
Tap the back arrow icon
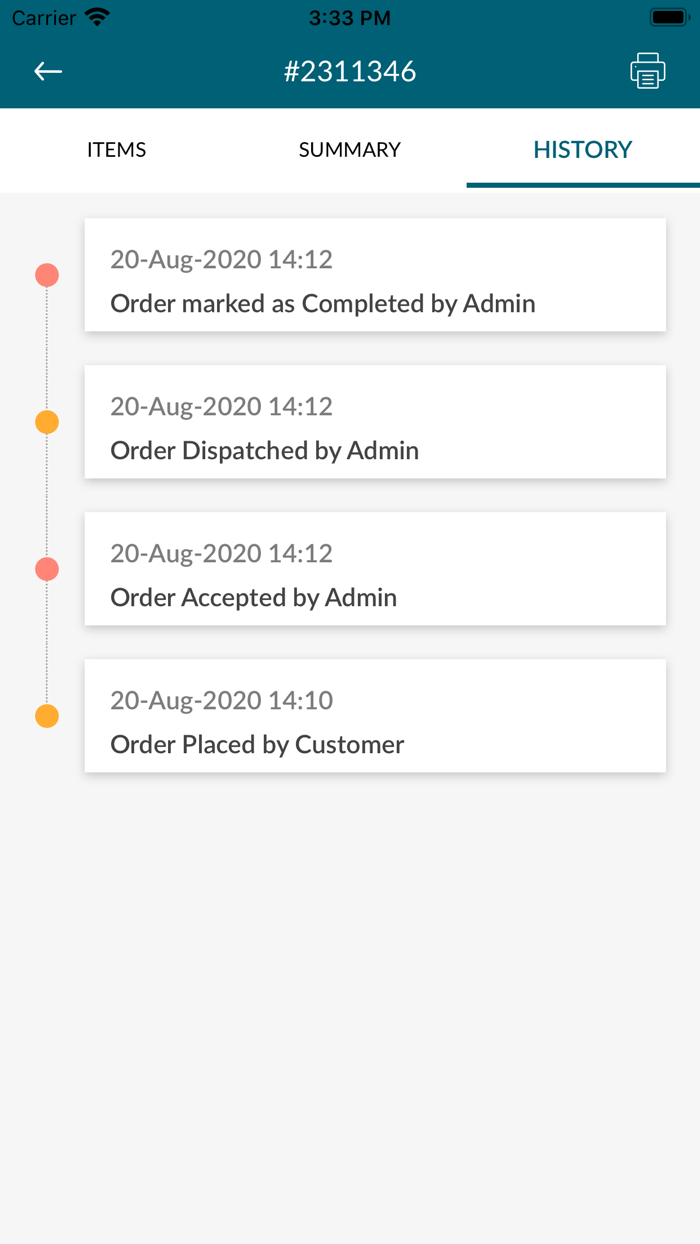pyautogui.click(x=48, y=71)
